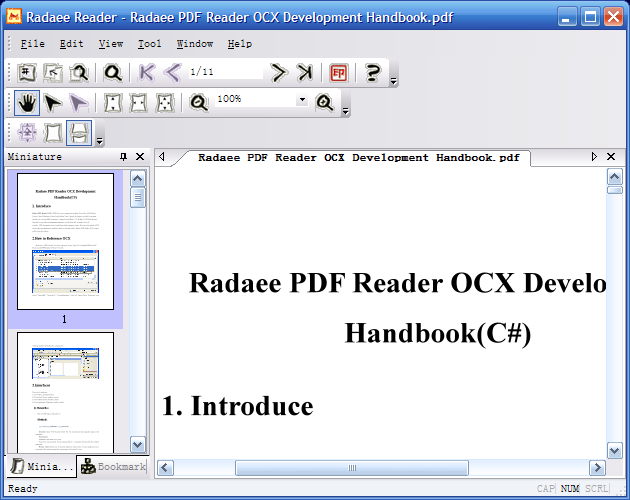630x500 pixels.
Task: Click the first toolbar icon with page symbol
Action: (27, 73)
